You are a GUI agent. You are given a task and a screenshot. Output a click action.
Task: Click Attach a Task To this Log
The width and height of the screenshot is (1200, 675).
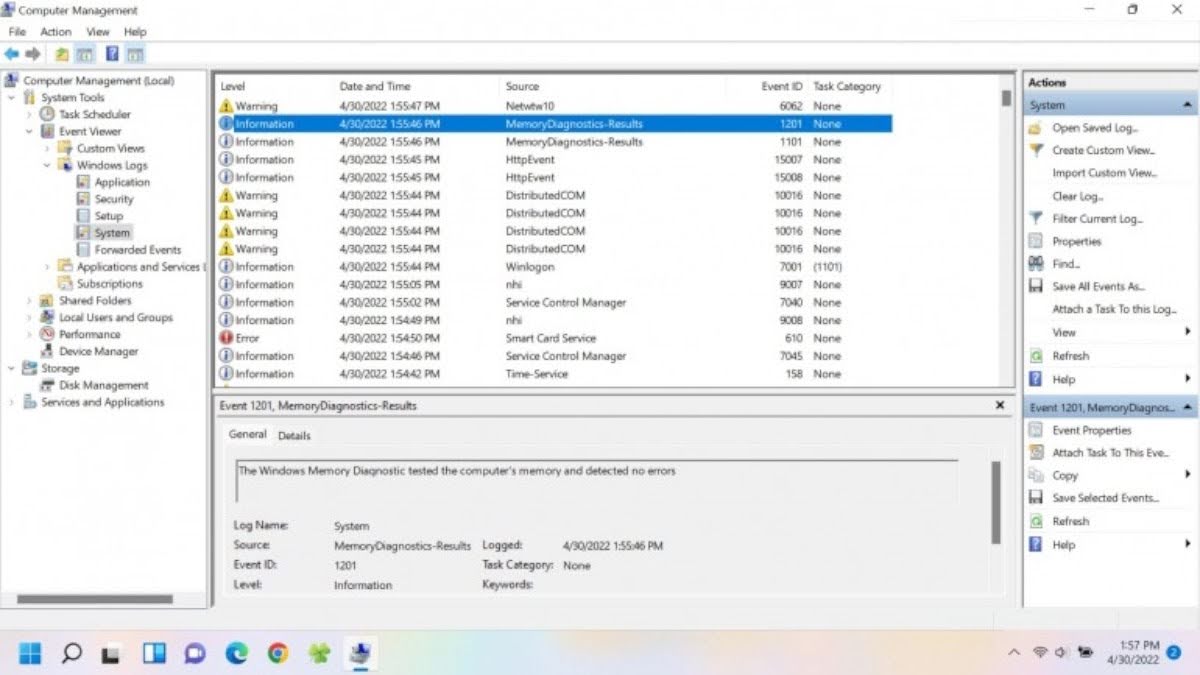click(1114, 309)
